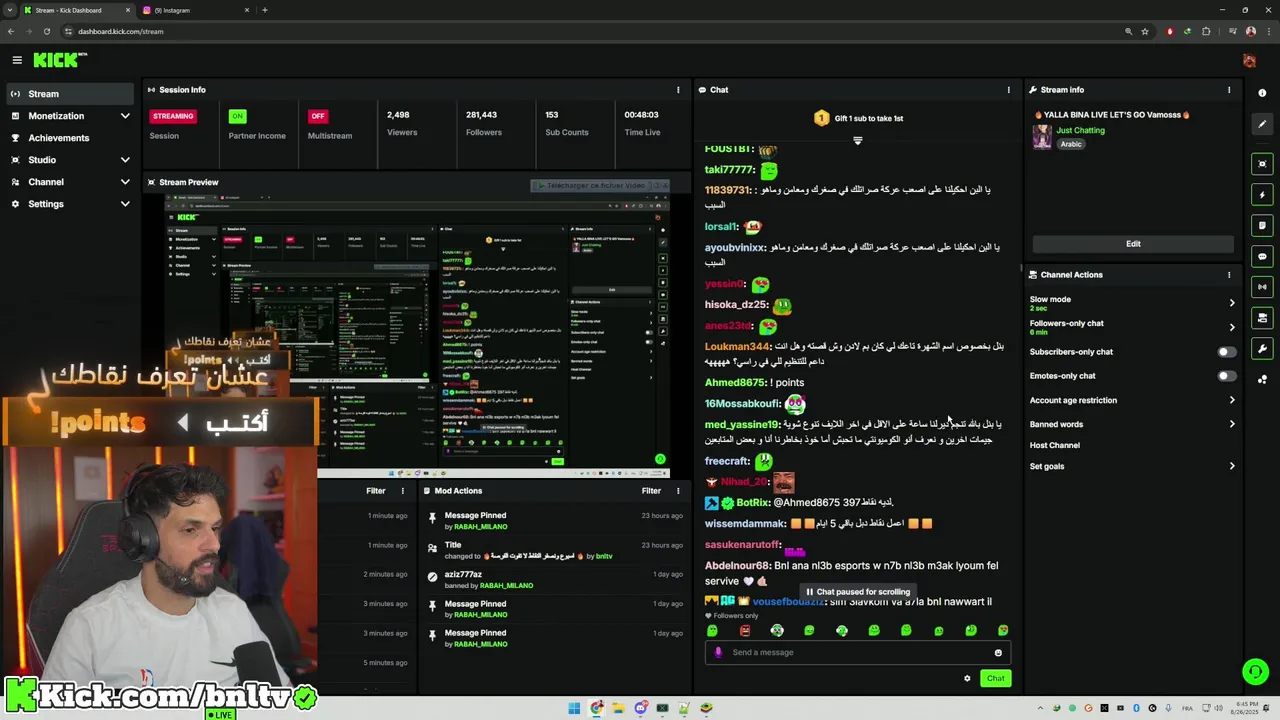Toggle the wrench stream info widget icon

(x=1262, y=349)
